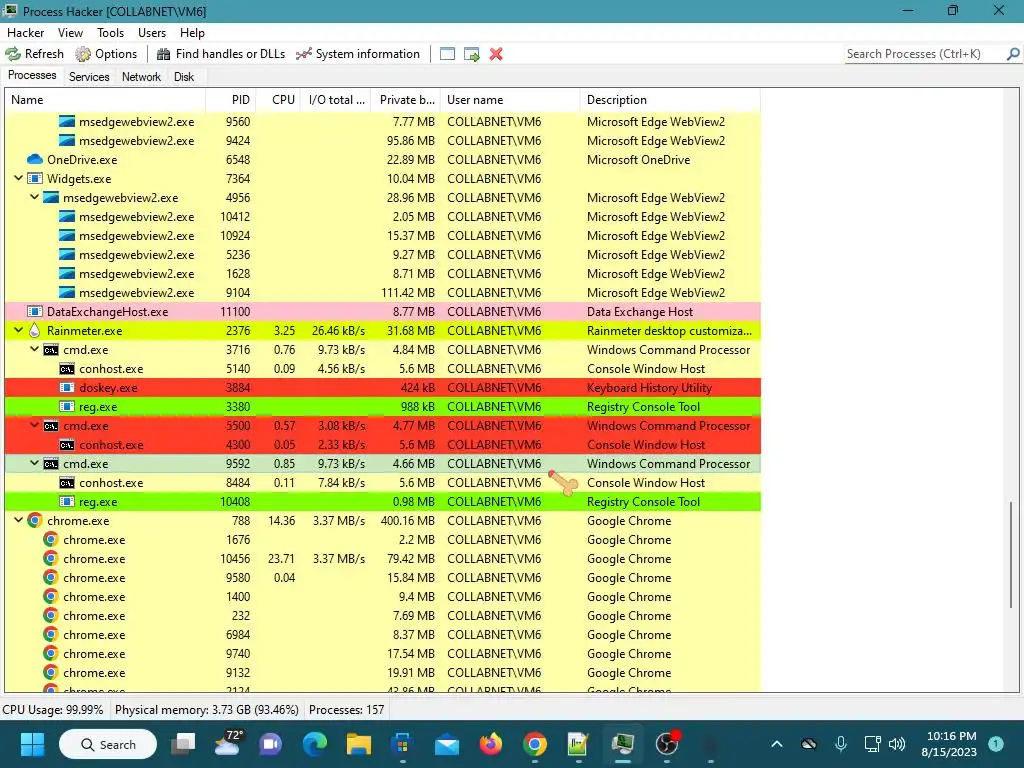The height and width of the screenshot is (768, 1024).
Task: Sort by the User name column header
Action: 510,100
